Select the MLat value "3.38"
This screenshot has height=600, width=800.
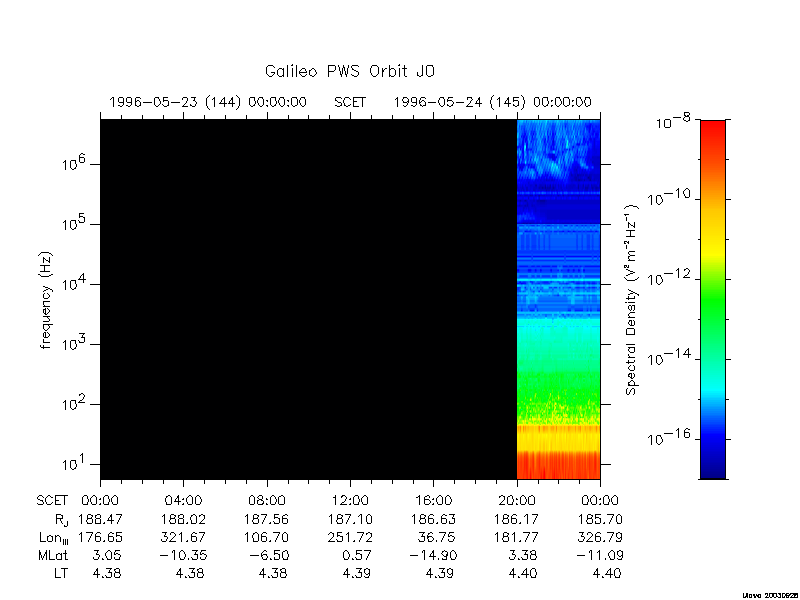523,555
